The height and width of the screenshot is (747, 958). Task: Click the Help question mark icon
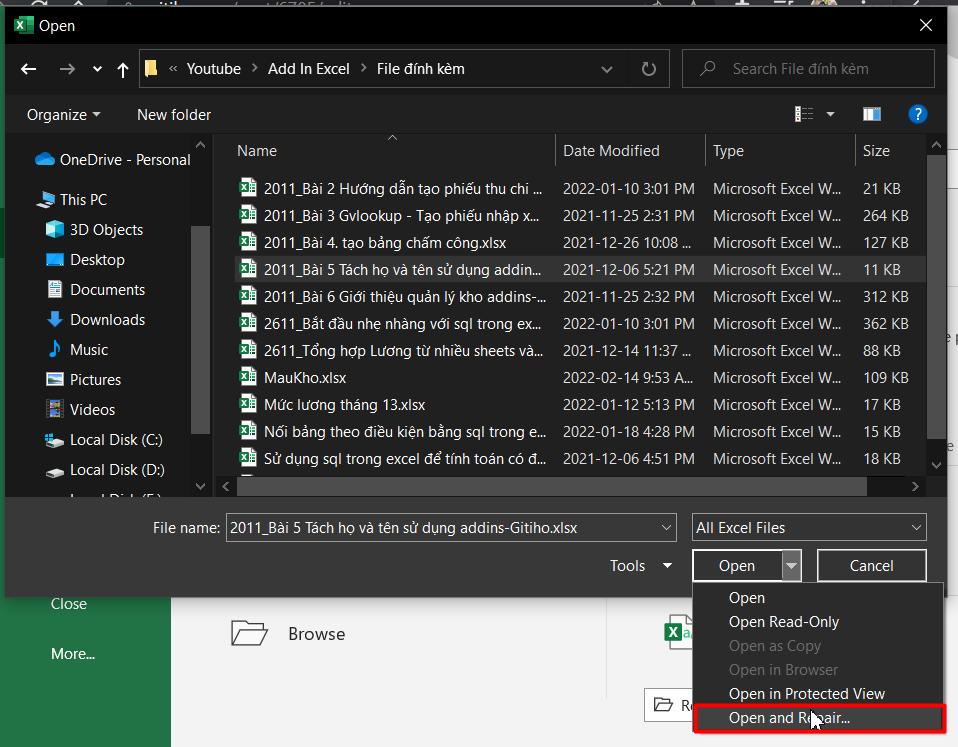918,114
